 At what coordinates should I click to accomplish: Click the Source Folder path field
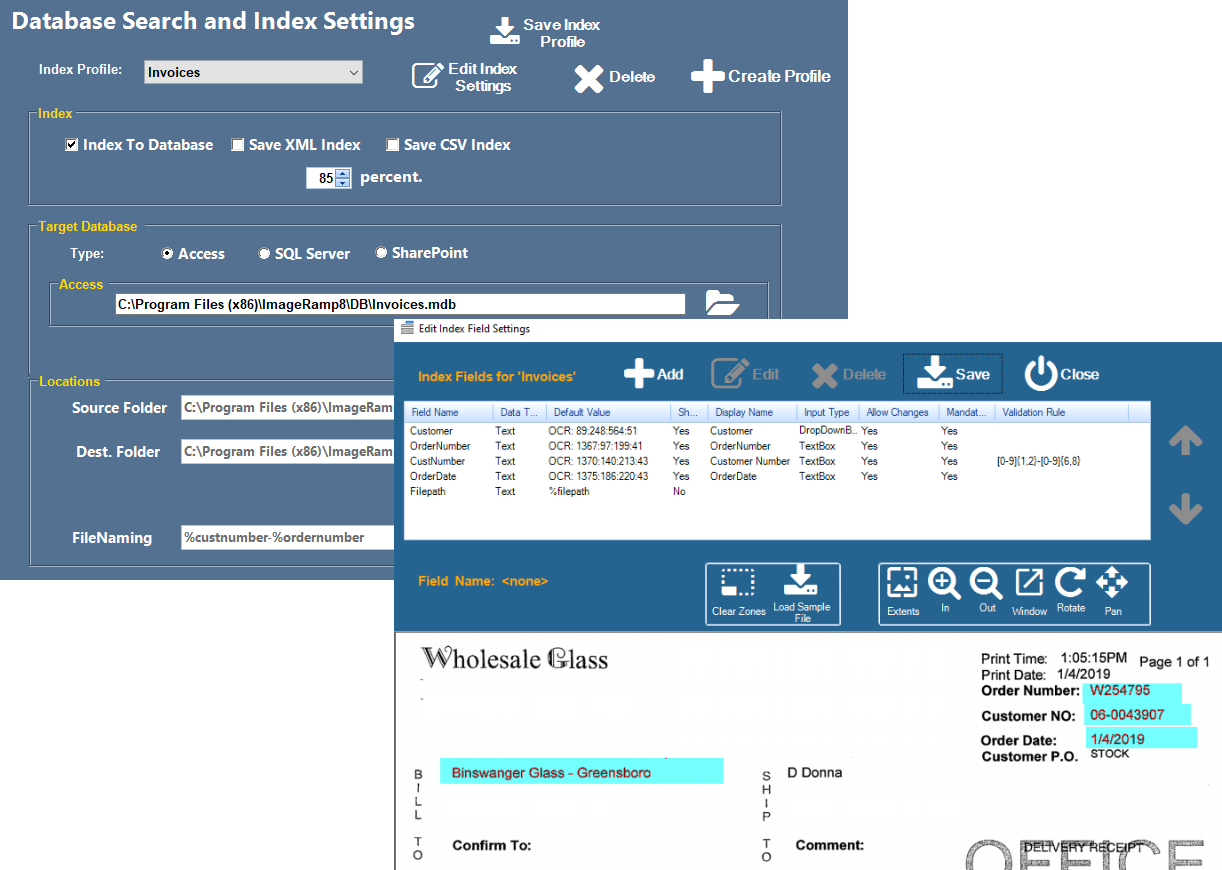(288, 407)
